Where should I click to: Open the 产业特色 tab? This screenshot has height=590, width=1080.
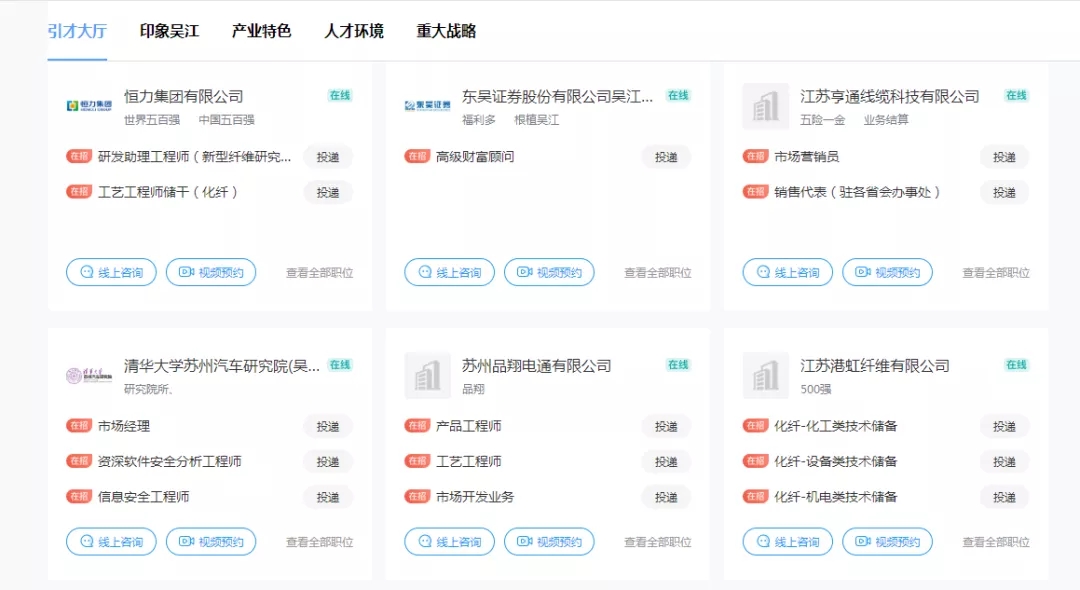[261, 31]
